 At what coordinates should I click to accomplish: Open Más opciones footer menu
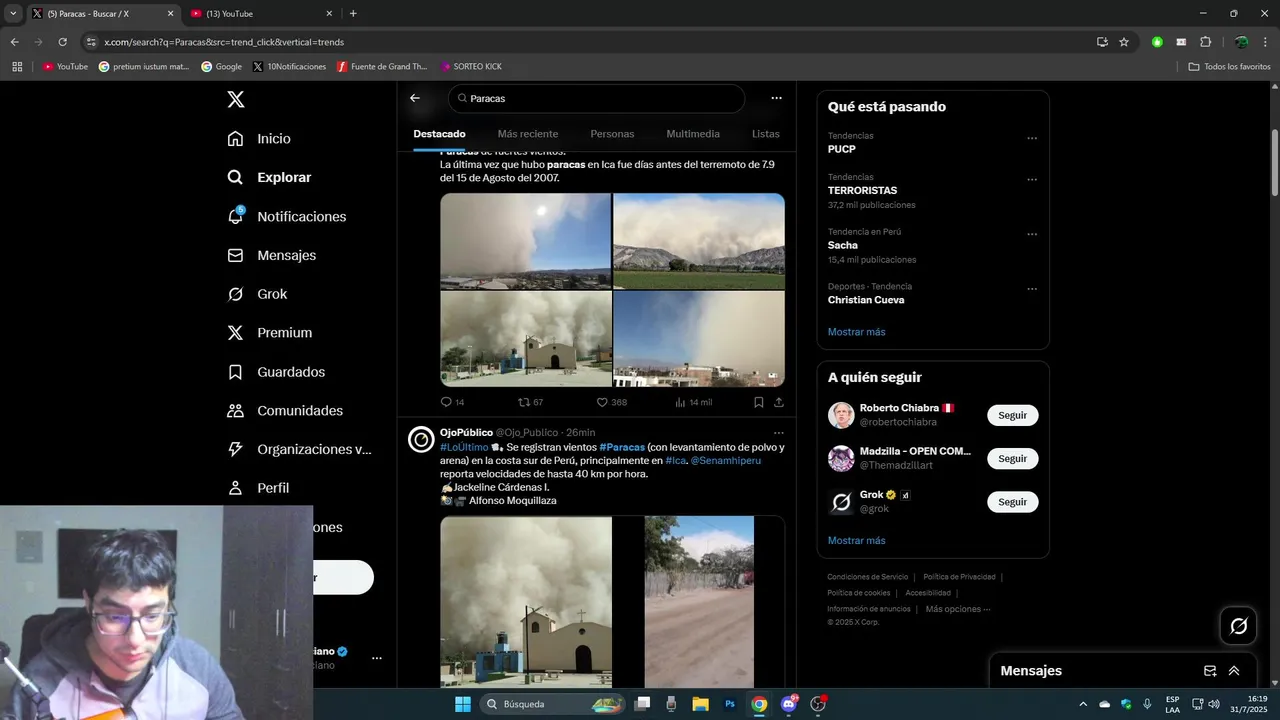click(958, 609)
